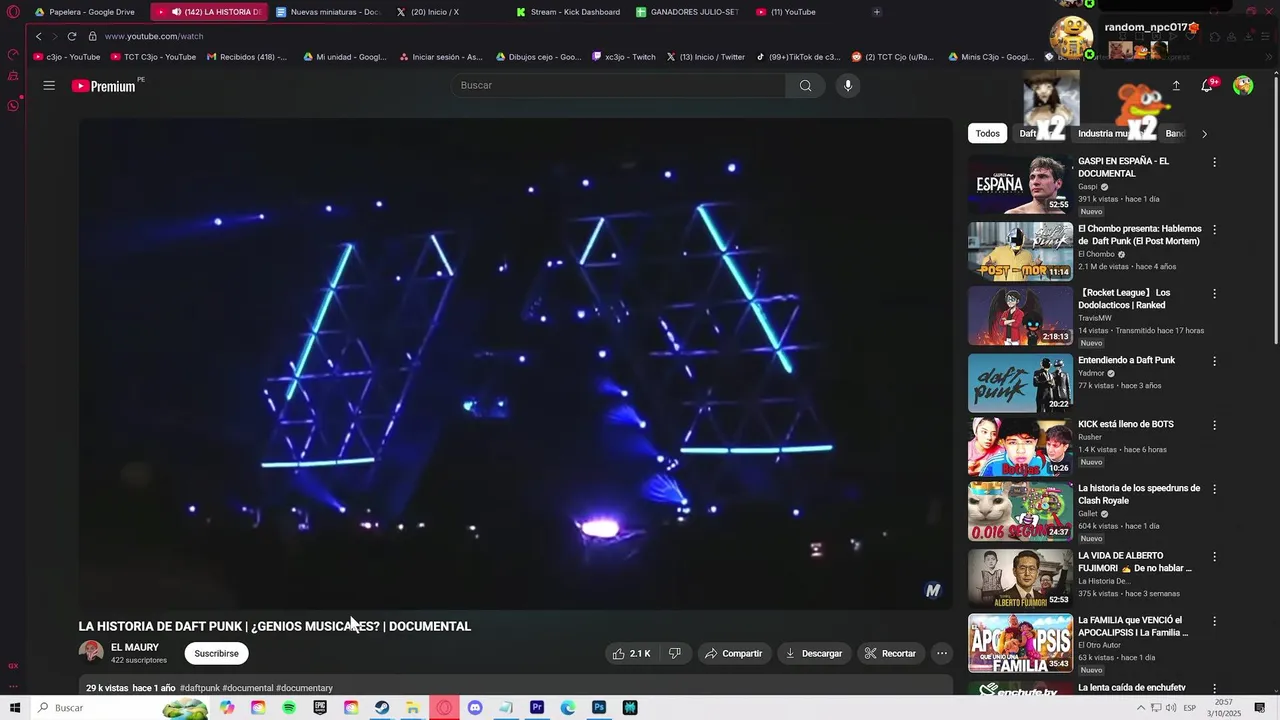Open Steam from taskbar
The image size is (1280, 720).
click(x=382, y=708)
